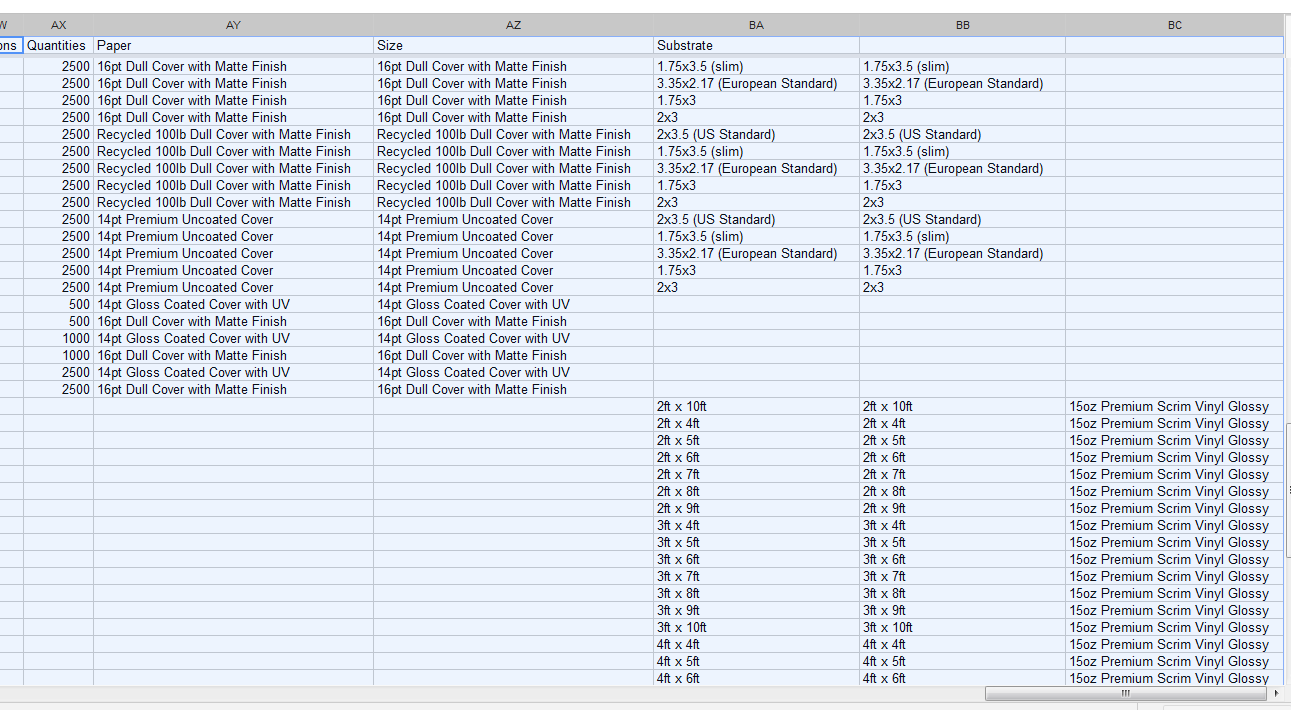Select '2ft x 10ft' in column BA

756,406
